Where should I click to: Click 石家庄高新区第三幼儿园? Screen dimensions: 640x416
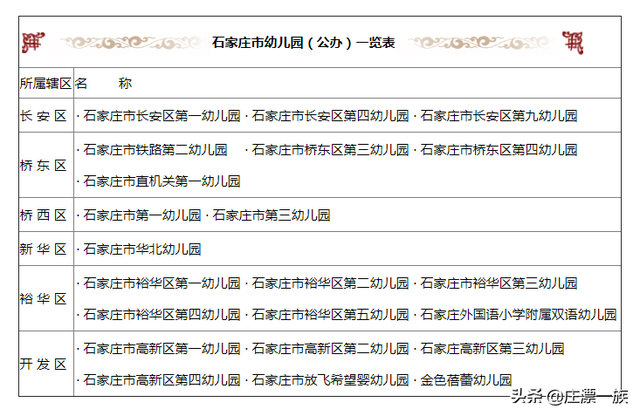(492, 348)
